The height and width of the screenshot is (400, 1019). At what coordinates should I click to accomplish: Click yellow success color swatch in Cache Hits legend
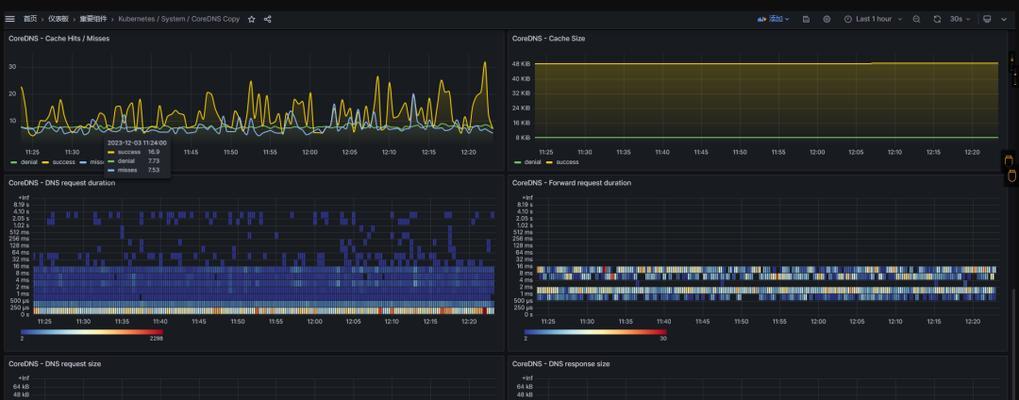43,162
